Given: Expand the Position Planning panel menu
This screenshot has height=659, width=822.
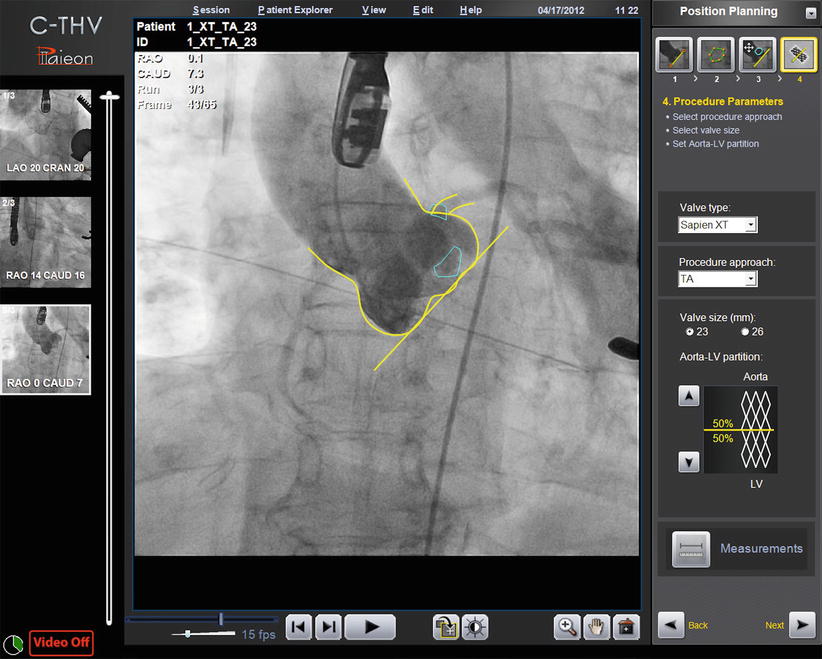Looking at the screenshot, I should tap(808, 13).
